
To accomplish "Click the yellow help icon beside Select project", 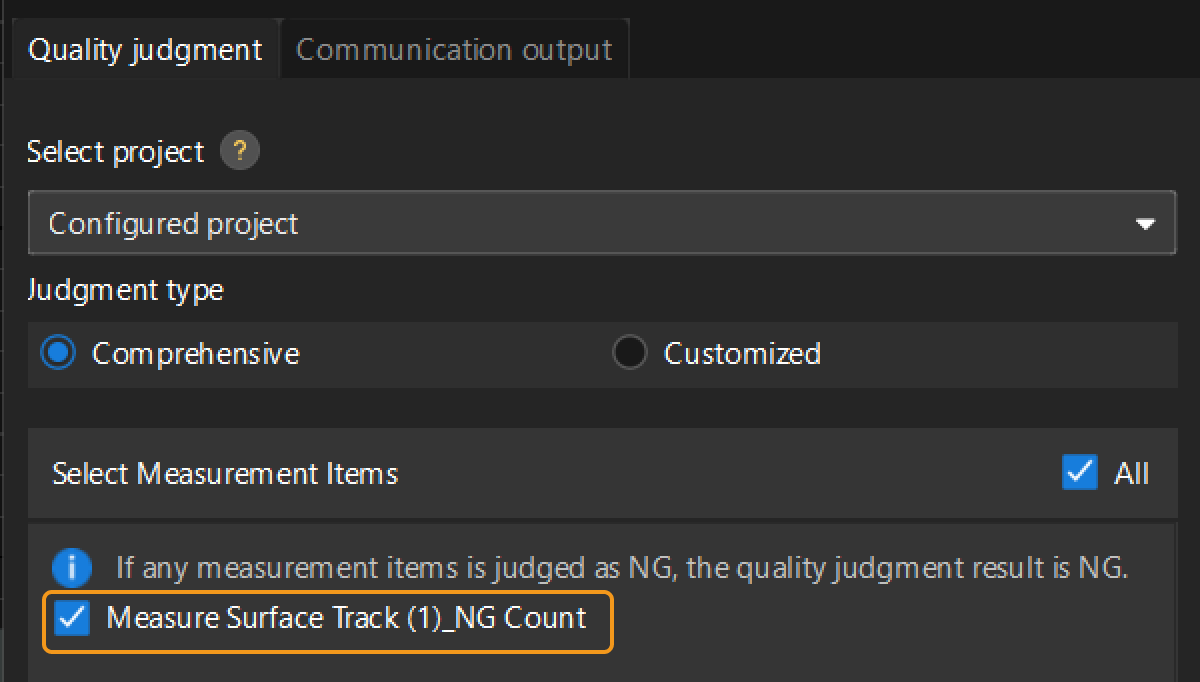I will 239,152.
